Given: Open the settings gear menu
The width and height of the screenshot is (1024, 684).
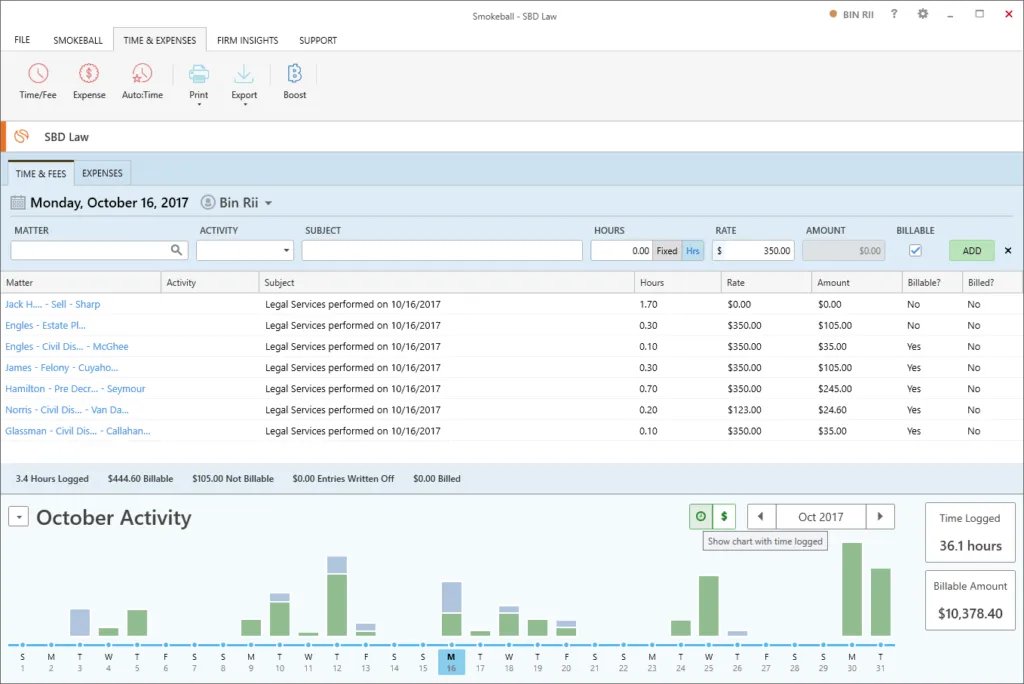Looking at the screenshot, I should click(x=922, y=14).
